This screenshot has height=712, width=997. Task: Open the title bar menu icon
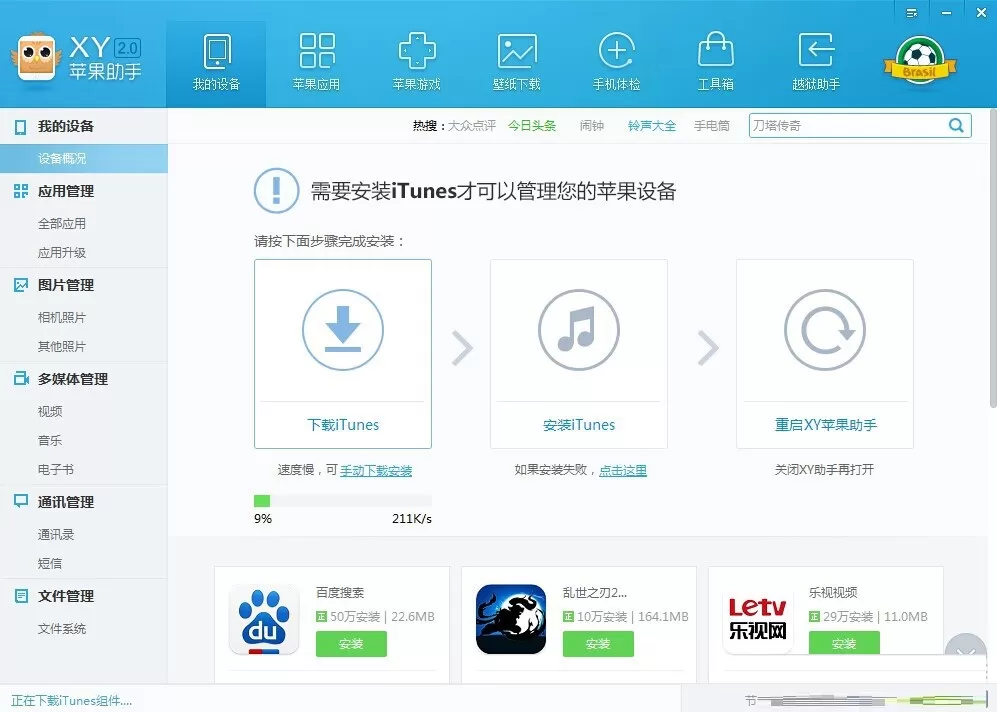click(x=912, y=13)
